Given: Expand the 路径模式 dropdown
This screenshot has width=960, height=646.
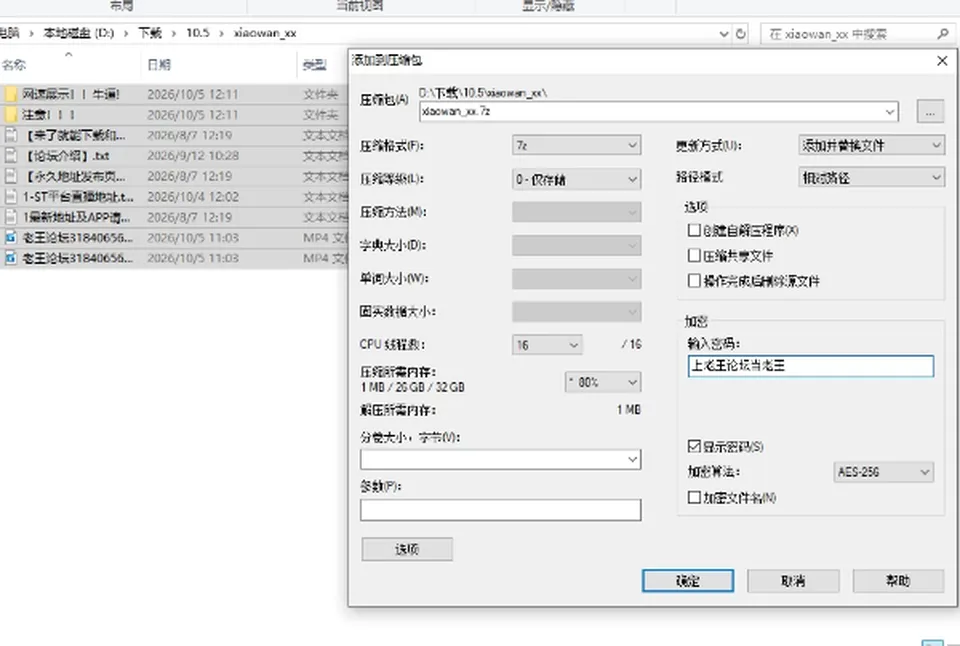Looking at the screenshot, I should click(871, 178).
